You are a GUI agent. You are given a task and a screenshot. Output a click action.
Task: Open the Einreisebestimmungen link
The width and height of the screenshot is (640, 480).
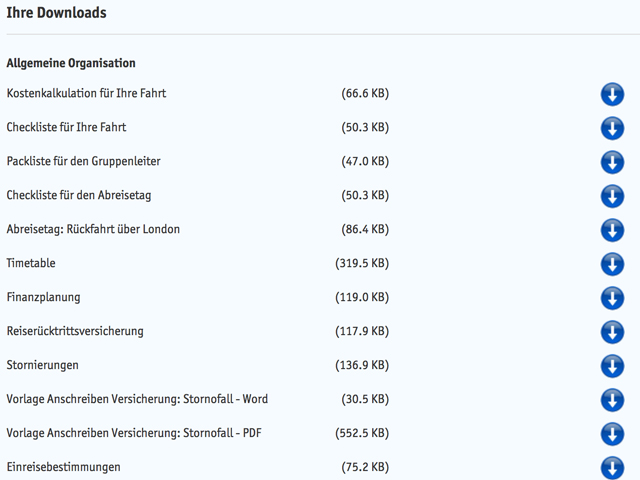63,467
